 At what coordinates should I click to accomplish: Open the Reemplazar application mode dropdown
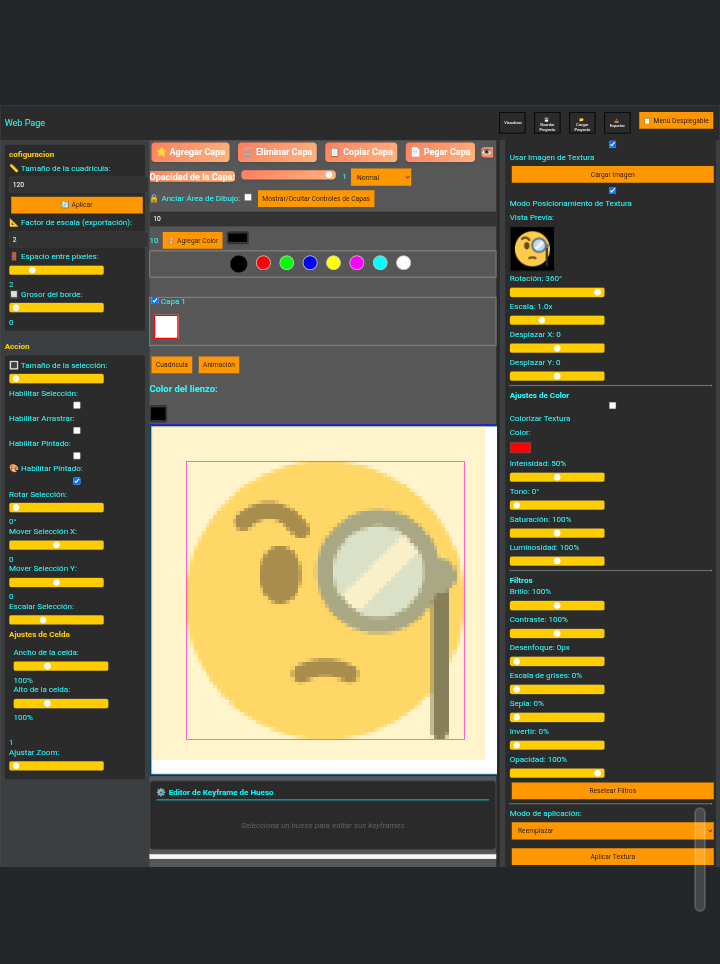click(x=612, y=831)
